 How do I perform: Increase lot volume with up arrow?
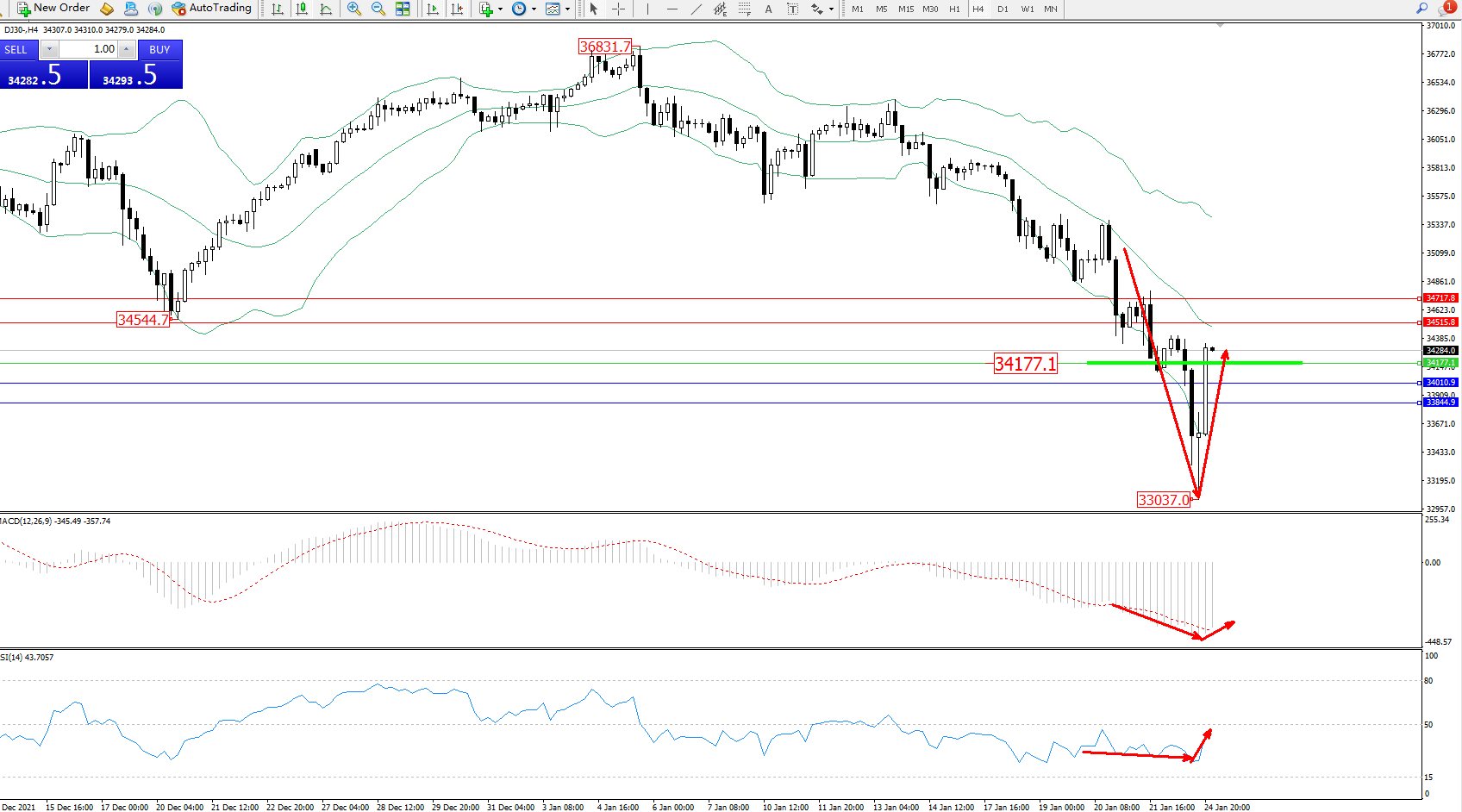coord(126,49)
